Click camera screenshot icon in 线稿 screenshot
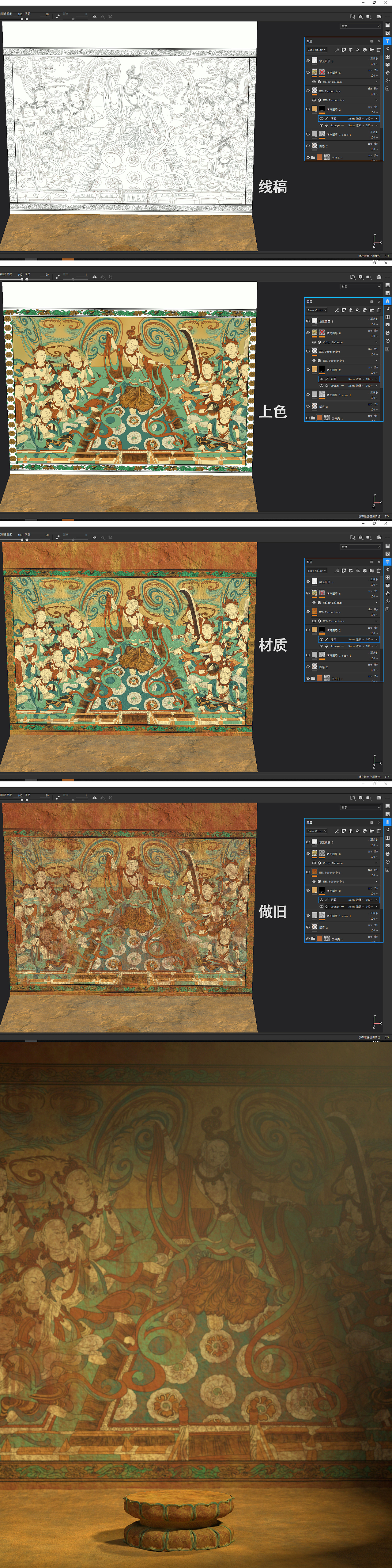 point(379,17)
